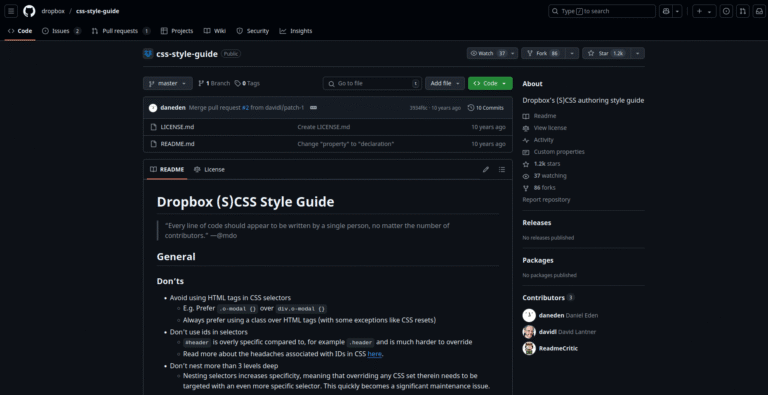View the 1 Branch link
768x395 pixels.
pos(214,83)
